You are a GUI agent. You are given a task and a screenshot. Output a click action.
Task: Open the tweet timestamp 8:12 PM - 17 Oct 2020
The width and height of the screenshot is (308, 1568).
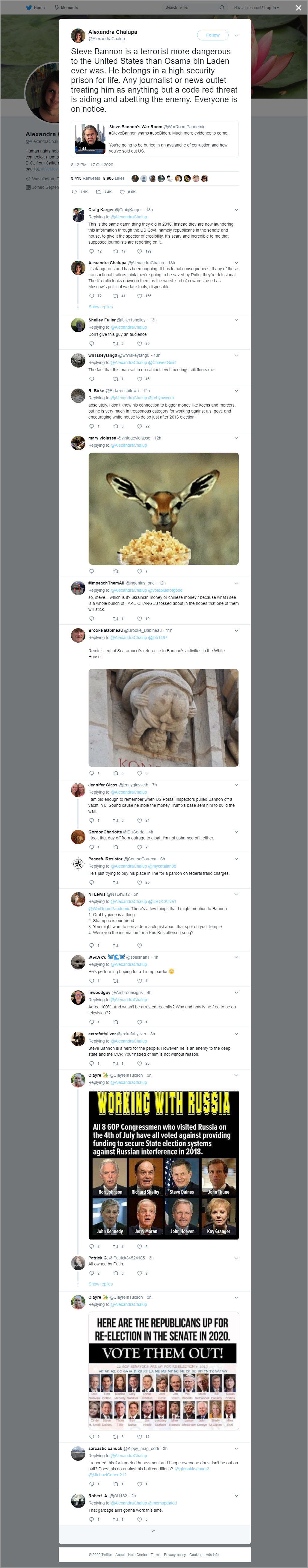(x=92, y=164)
